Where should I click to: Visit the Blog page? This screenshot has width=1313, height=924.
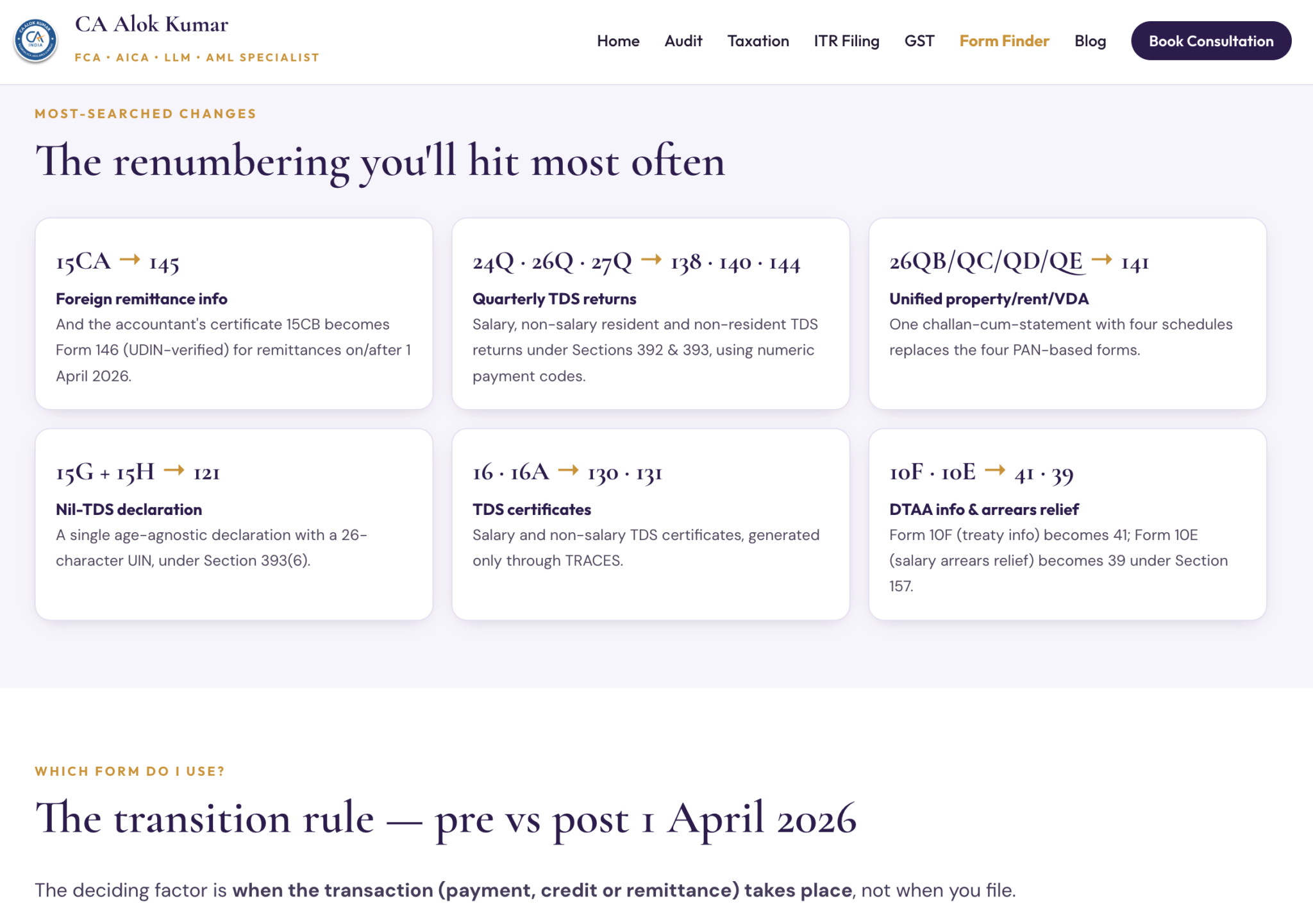click(x=1091, y=41)
